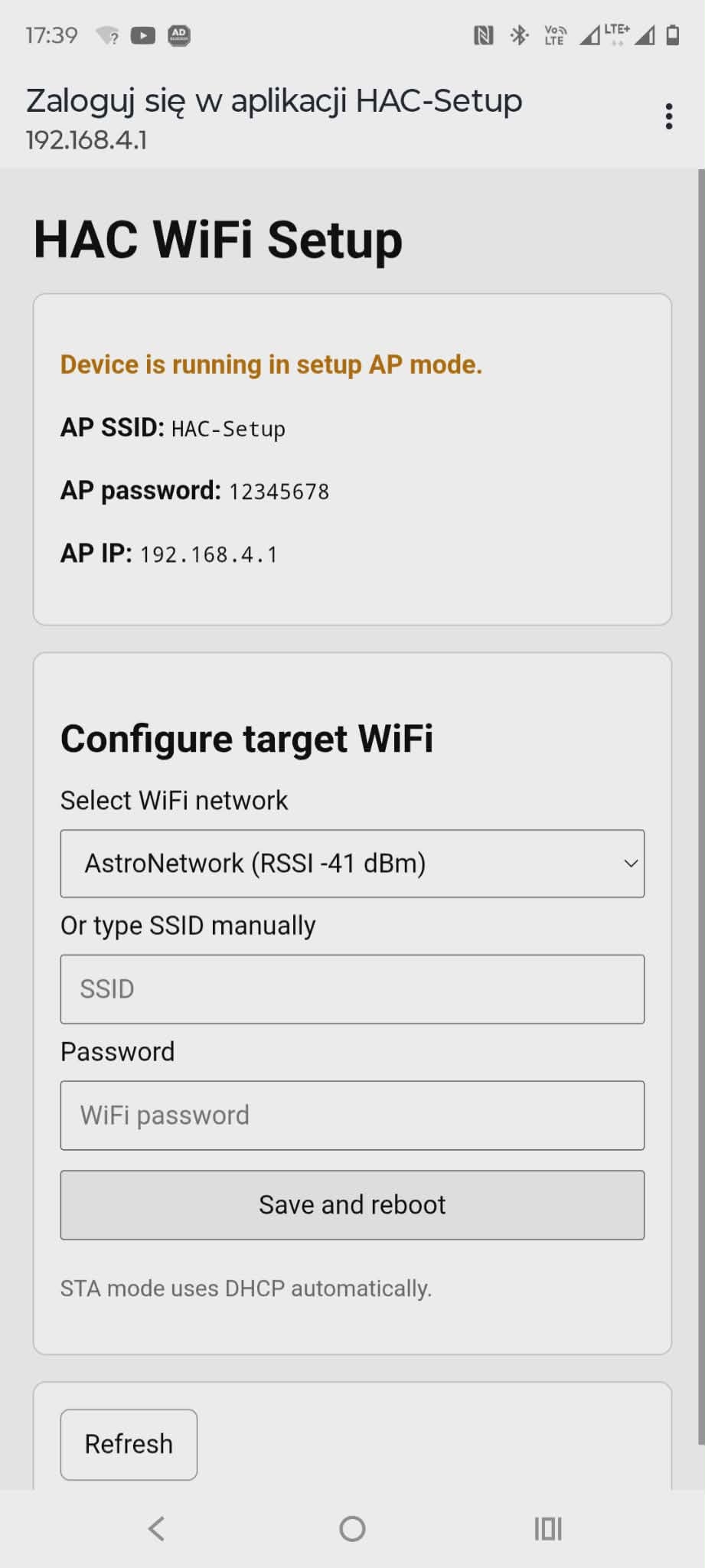
Task: Click the page scrollbar on right edge
Action: [x=700, y=804]
